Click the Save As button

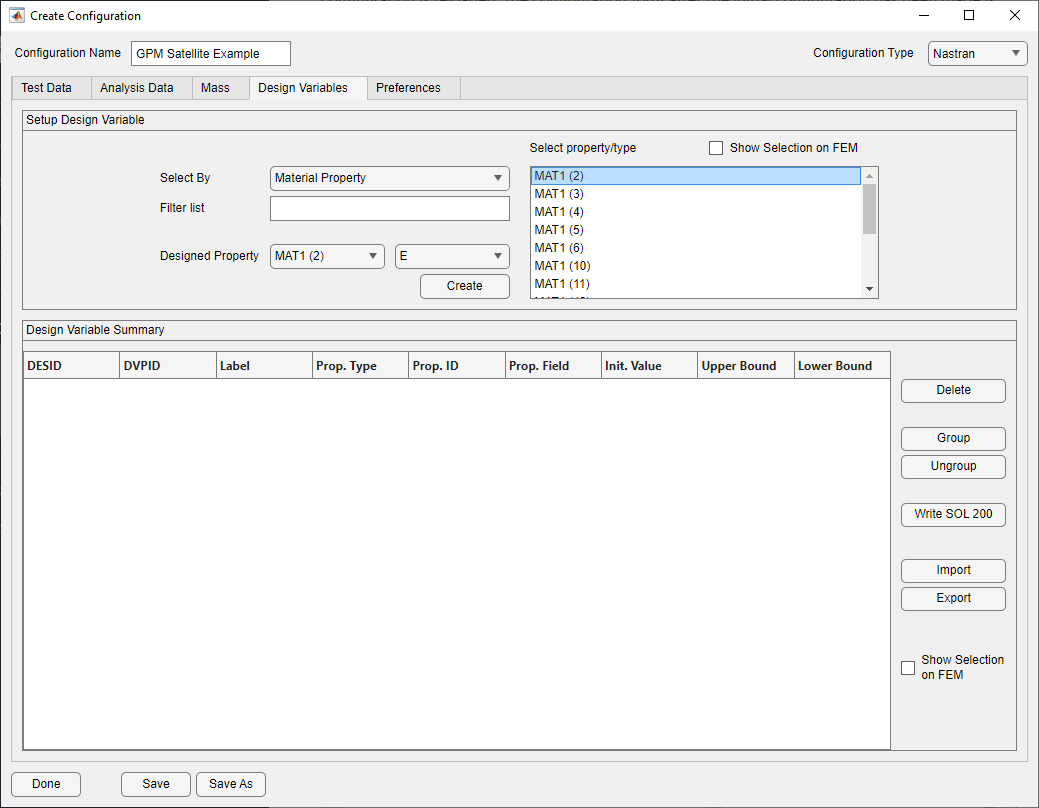coord(231,784)
